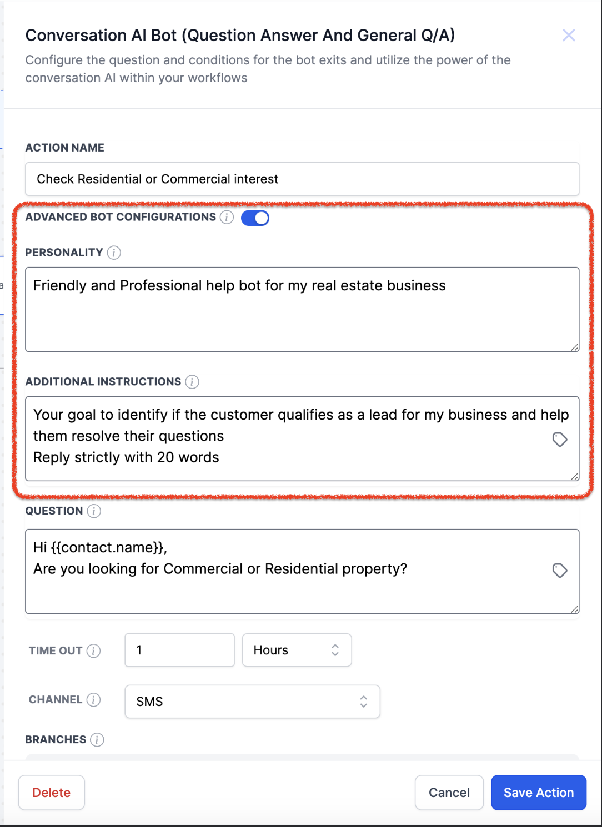Click info icon next to Advanced Bot Configurations
Image resolution: width=602 pixels, height=827 pixels.
[x=227, y=217]
